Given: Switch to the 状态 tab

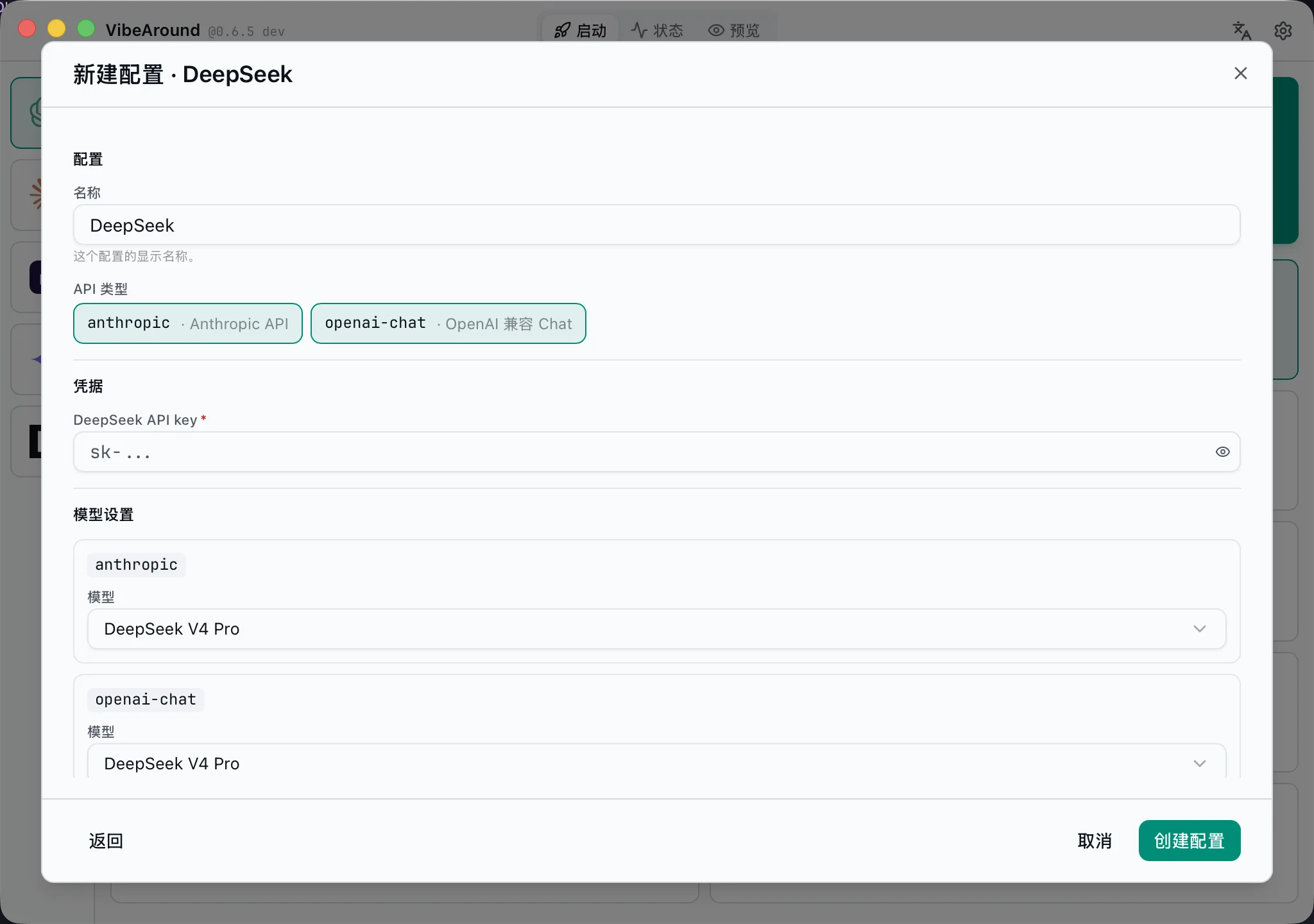Looking at the screenshot, I should (x=657, y=30).
